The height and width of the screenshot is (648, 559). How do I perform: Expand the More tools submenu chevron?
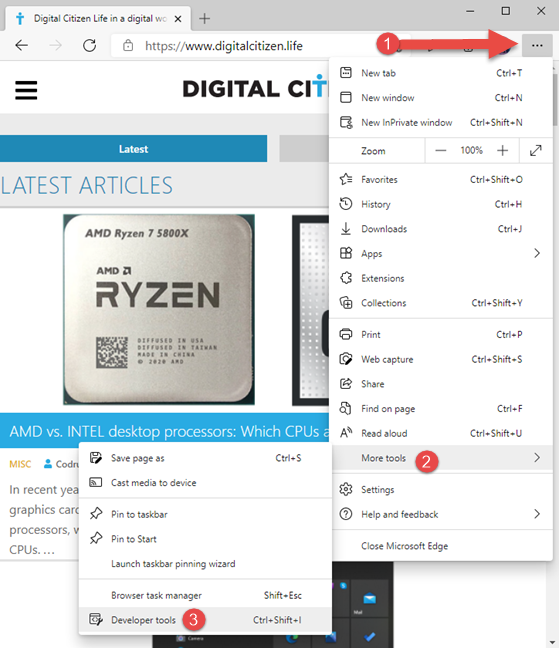click(x=537, y=457)
